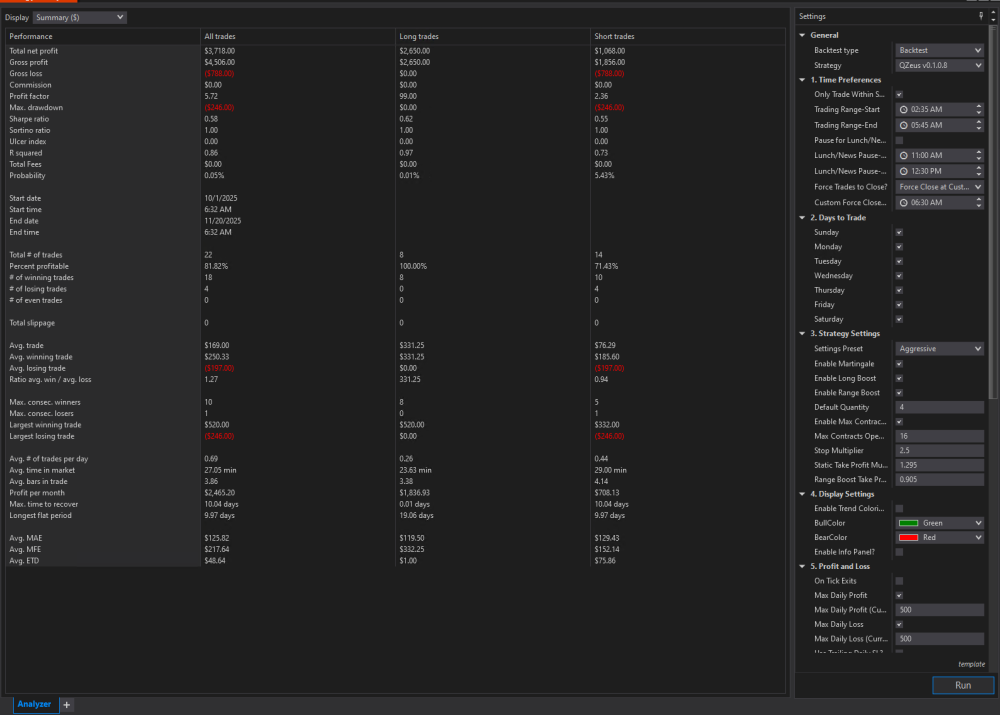Click the clock icon in Trading Range-End

(x=904, y=126)
